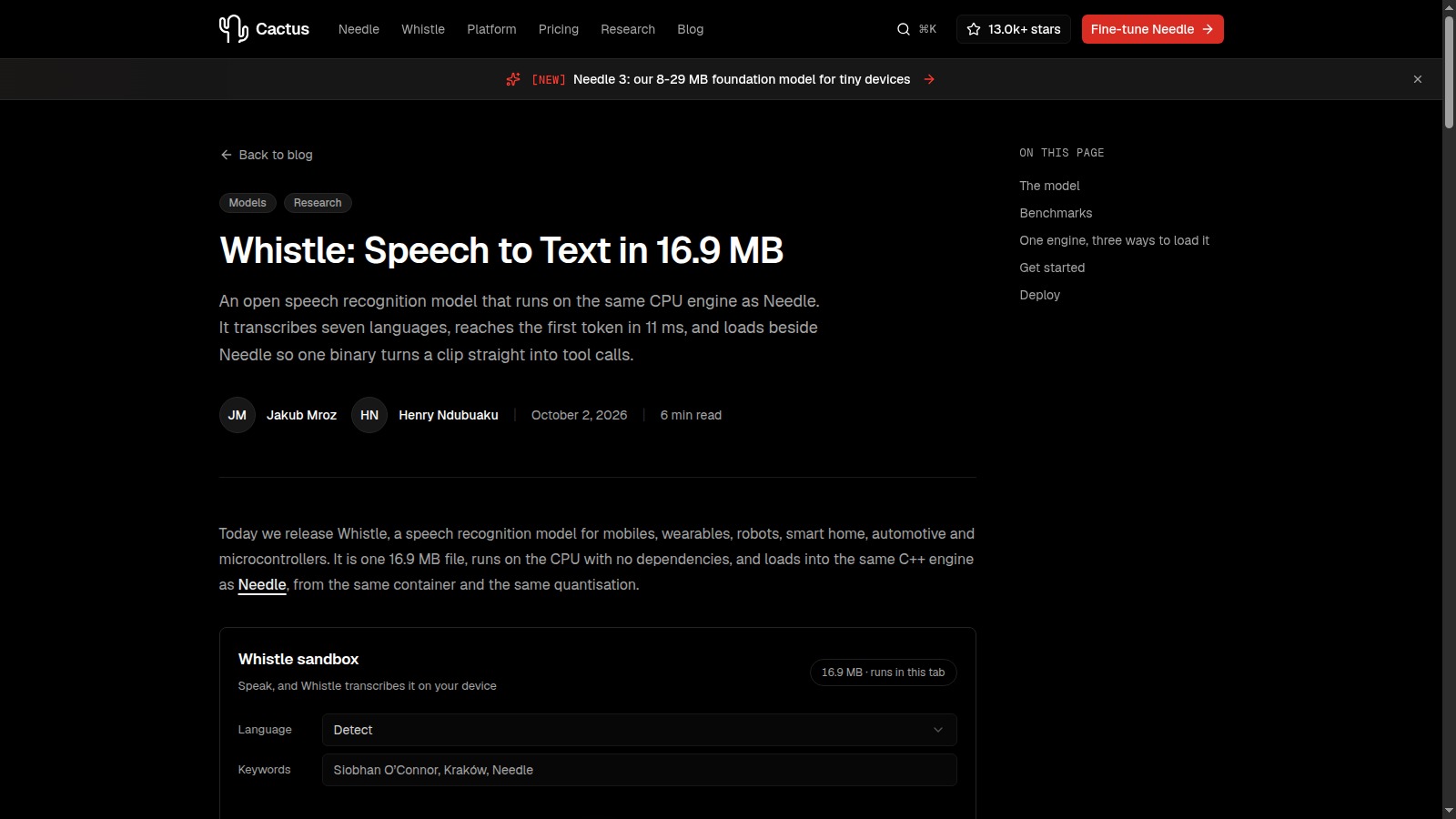Click the October 2, 2026 date

click(x=579, y=415)
